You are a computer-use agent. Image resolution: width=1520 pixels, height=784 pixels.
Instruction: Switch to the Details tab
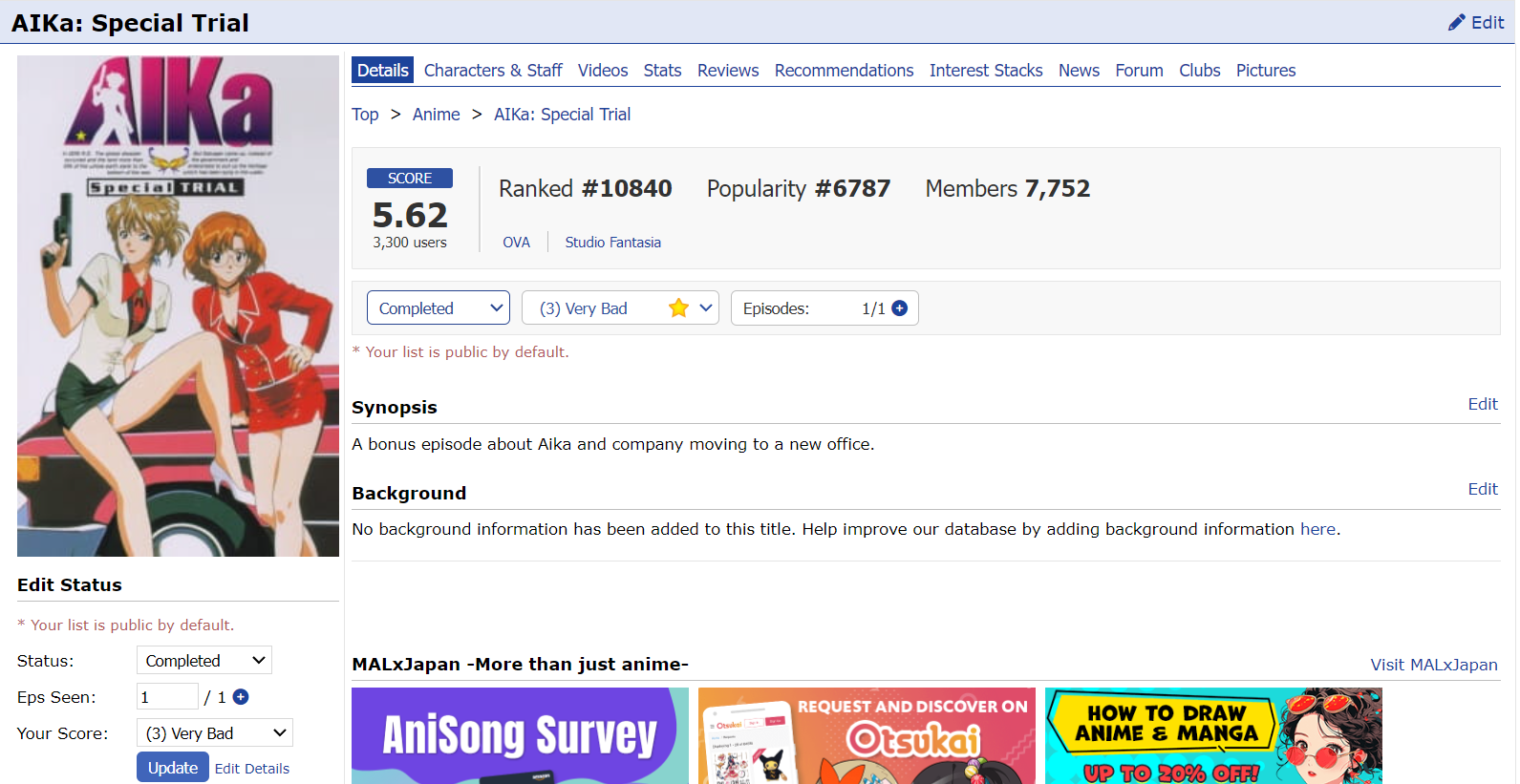point(382,70)
